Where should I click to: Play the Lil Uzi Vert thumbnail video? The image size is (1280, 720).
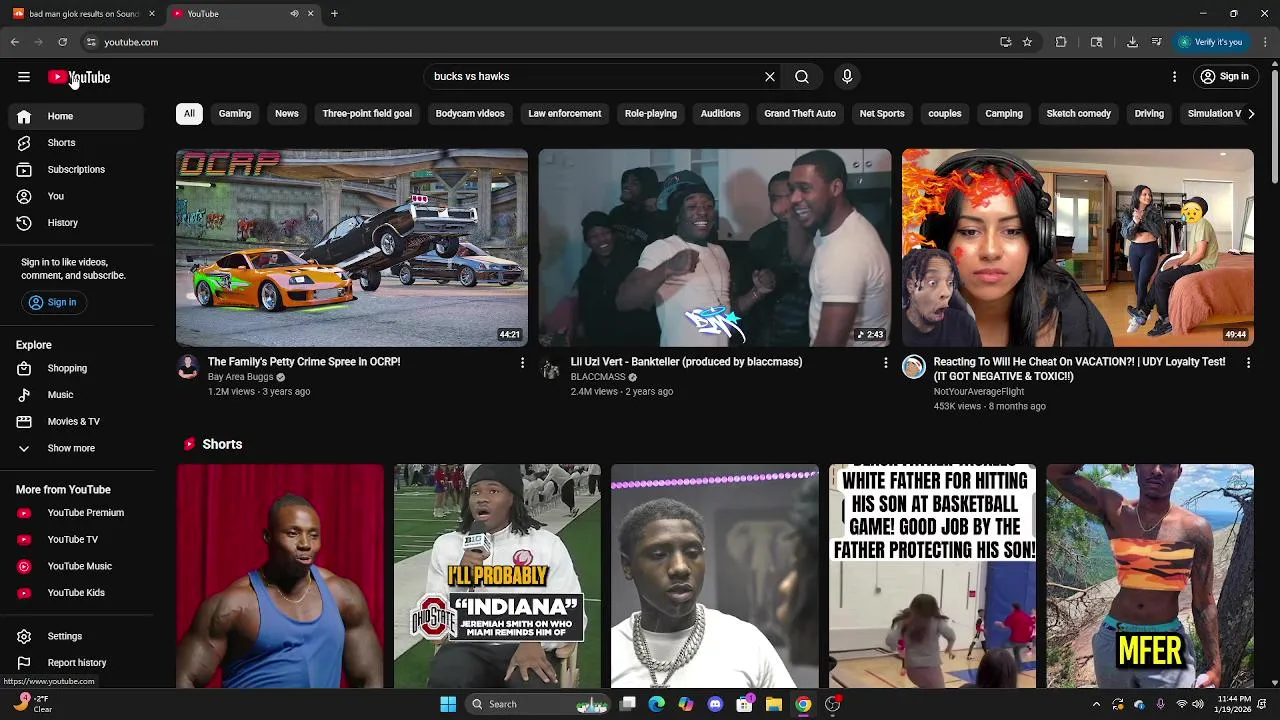coord(715,248)
